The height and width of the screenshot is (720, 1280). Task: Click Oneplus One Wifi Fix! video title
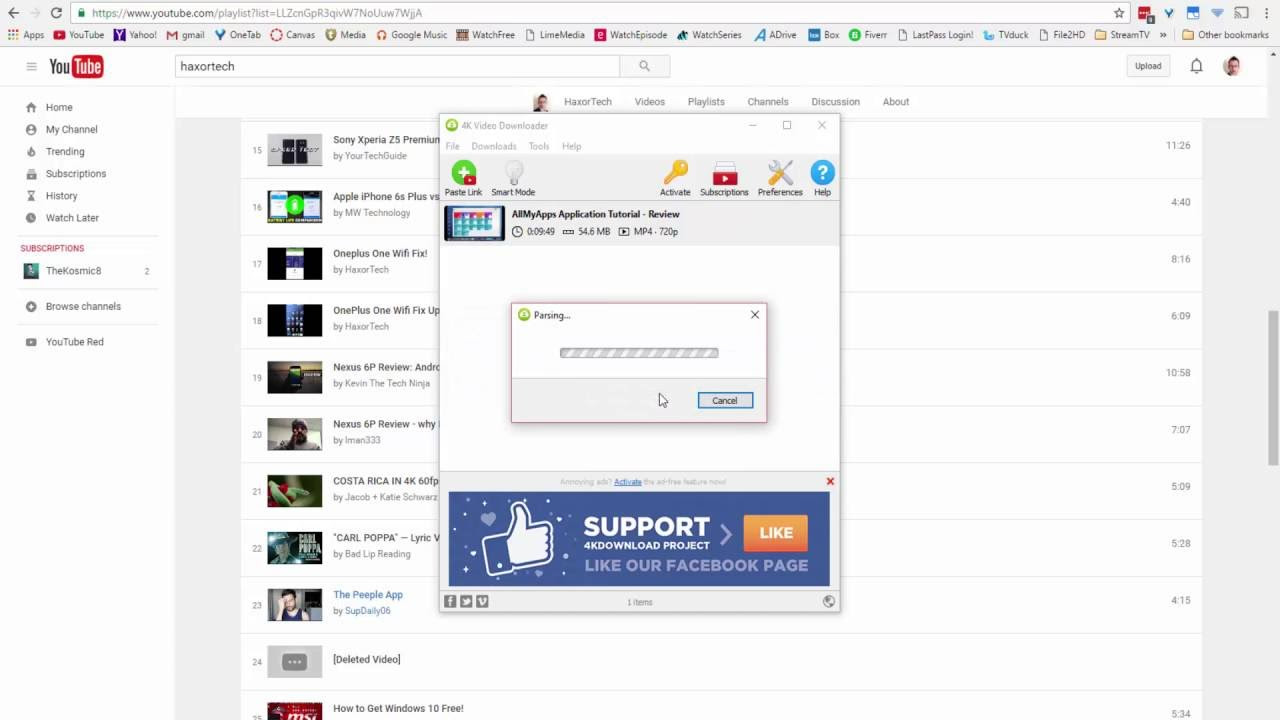click(380, 253)
